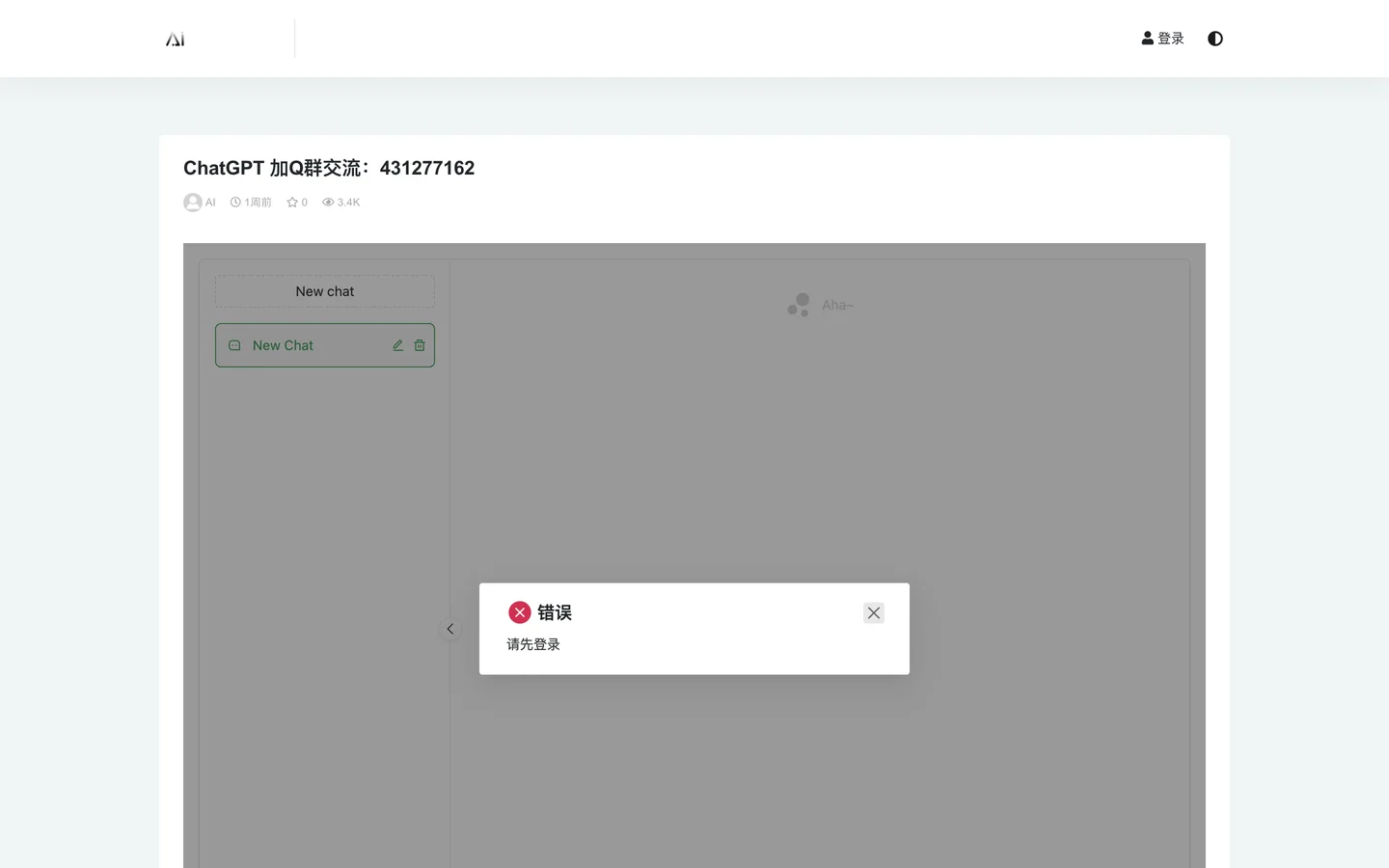Select the New Chat conversation item
Screen dimensions: 1389x868
point(325,345)
